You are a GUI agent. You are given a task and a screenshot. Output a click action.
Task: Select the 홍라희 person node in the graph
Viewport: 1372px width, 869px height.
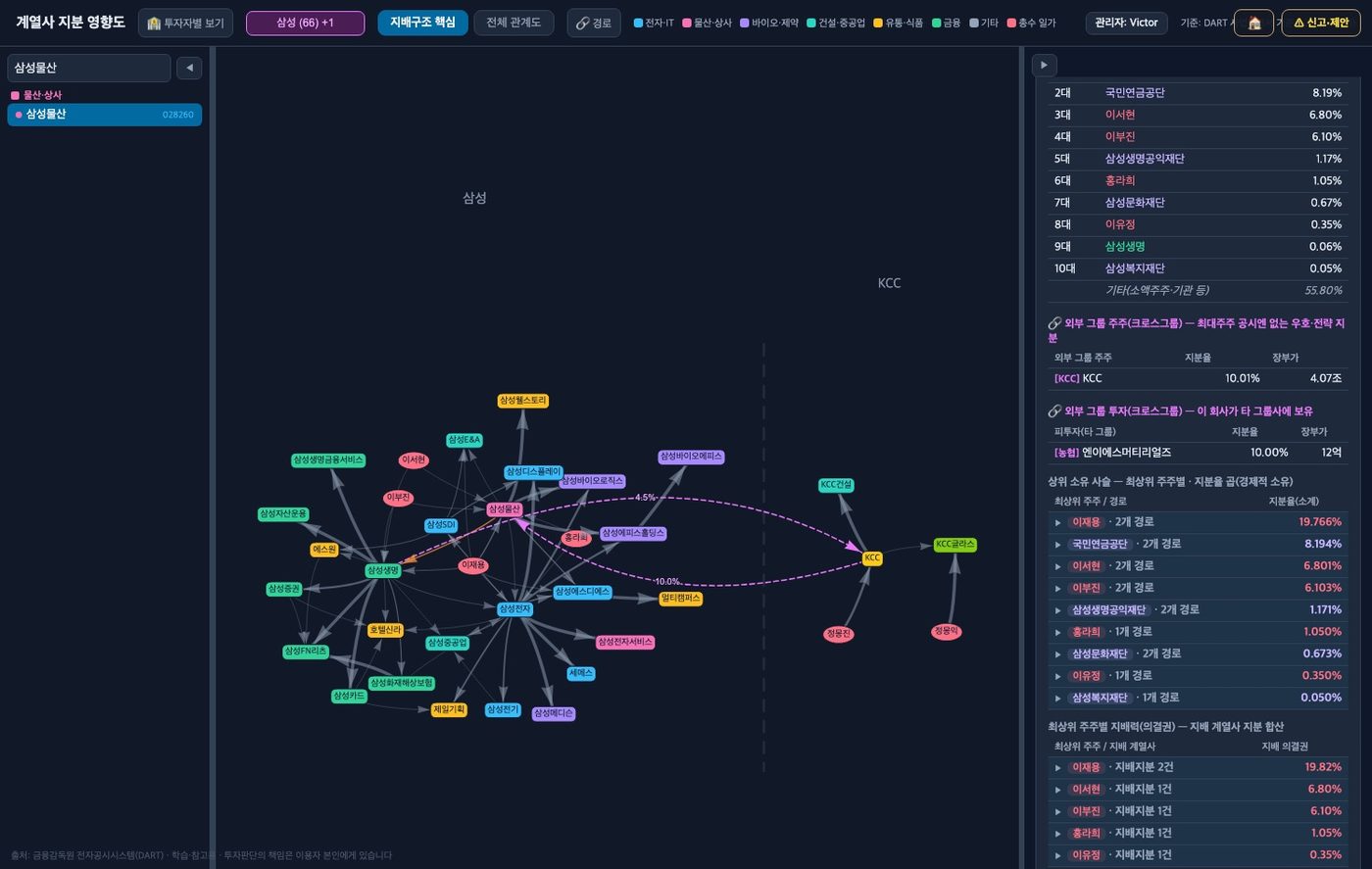pos(576,538)
